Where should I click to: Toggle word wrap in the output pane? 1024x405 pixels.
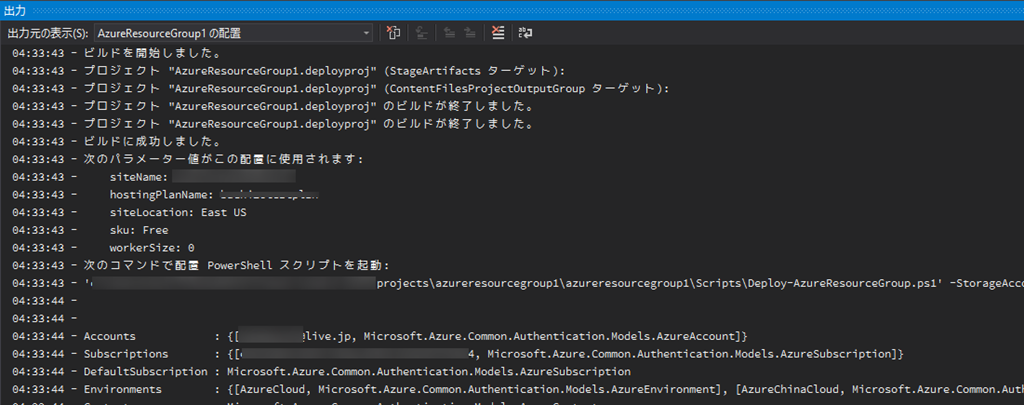(525, 33)
